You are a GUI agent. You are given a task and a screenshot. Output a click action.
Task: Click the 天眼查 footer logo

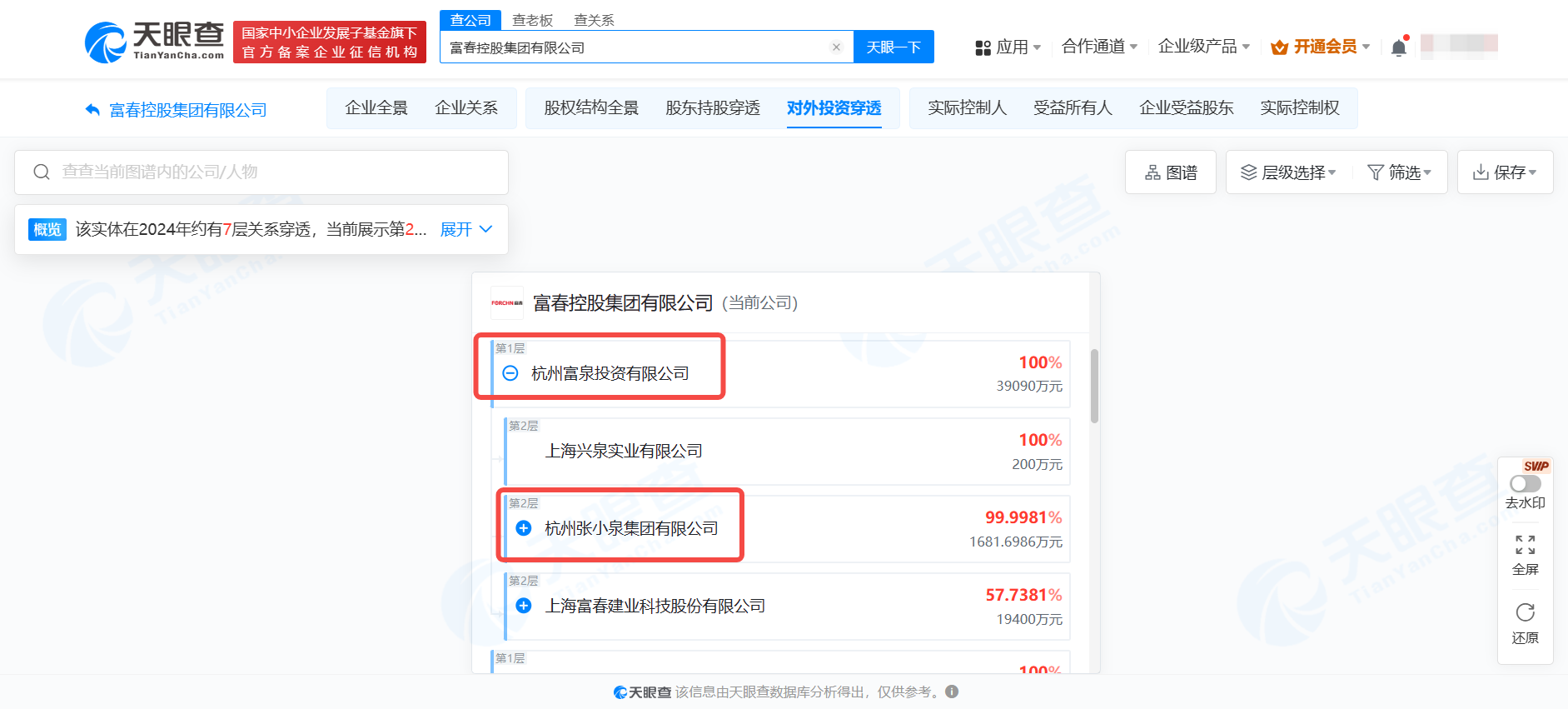coord(642,692)
